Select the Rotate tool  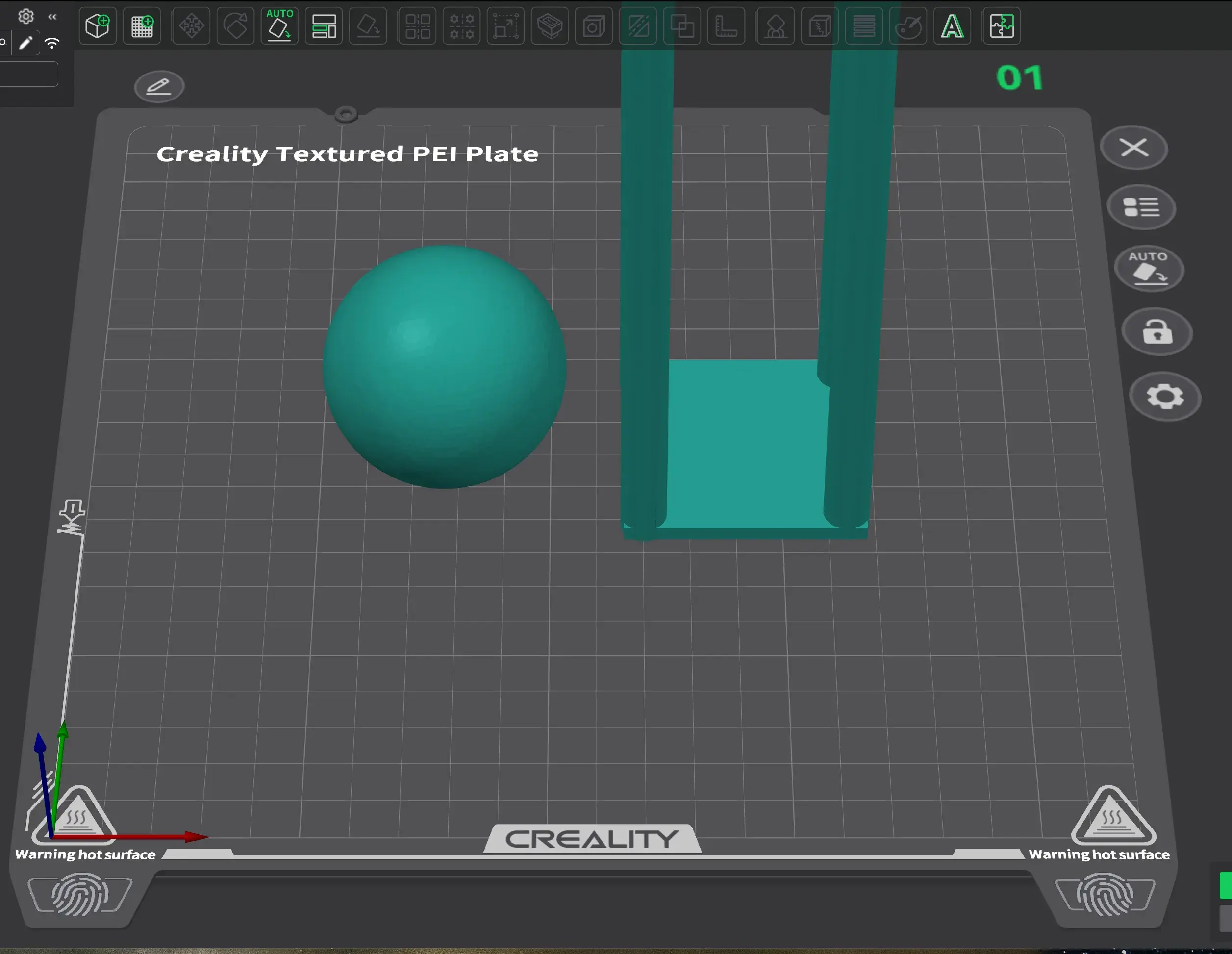point(235,25)
